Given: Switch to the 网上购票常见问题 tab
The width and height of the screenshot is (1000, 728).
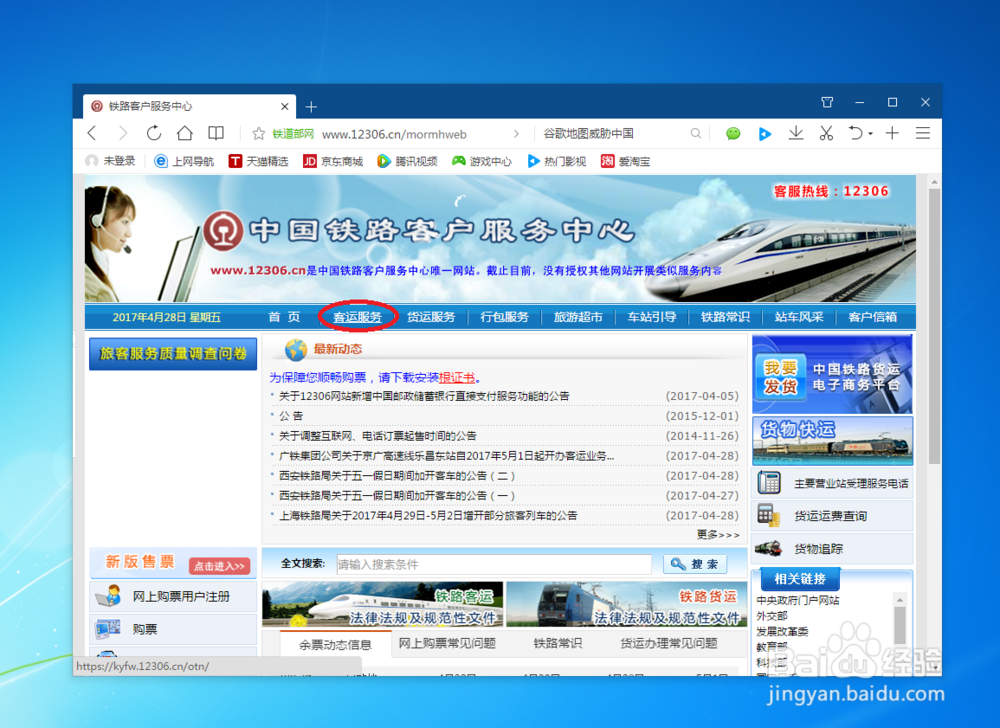Looking at the screenshot, I should (447, 643).
